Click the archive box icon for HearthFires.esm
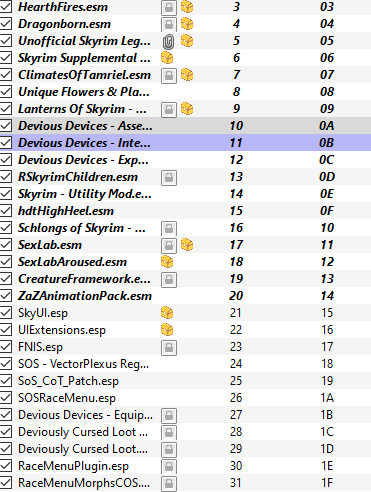This screenshot has height=492, width=371. click(x=187, y=7)
